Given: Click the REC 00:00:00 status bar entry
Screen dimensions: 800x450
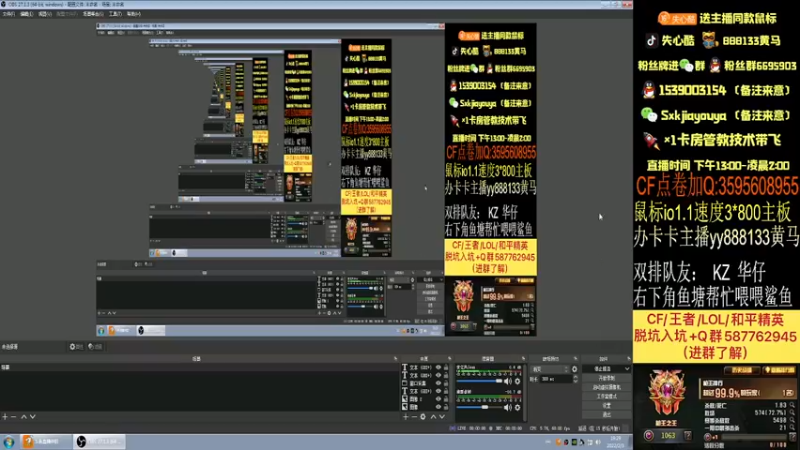Looking at the screenshot, I should click(507, 429).
